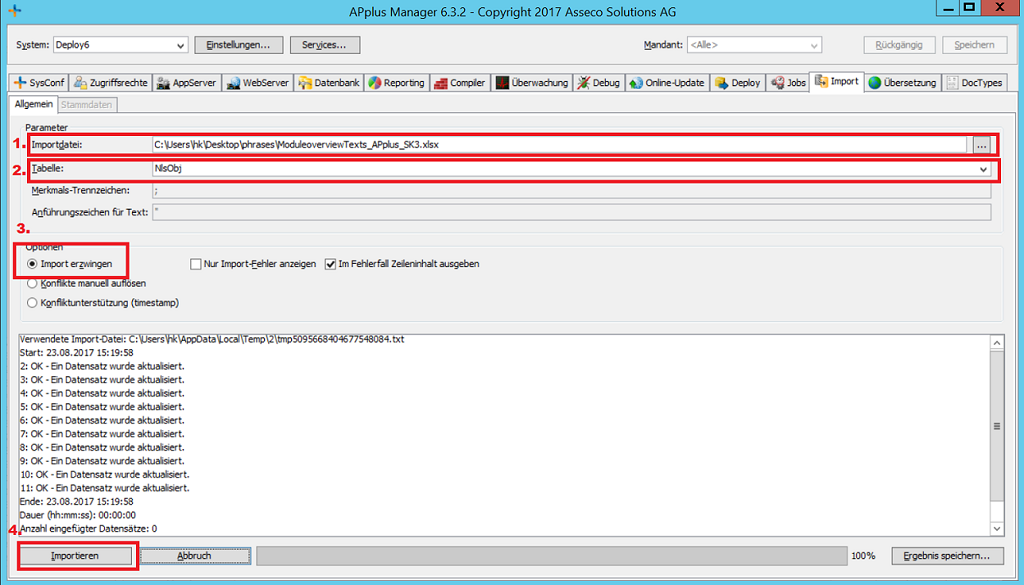Click the Importieren button

[75, 556]
